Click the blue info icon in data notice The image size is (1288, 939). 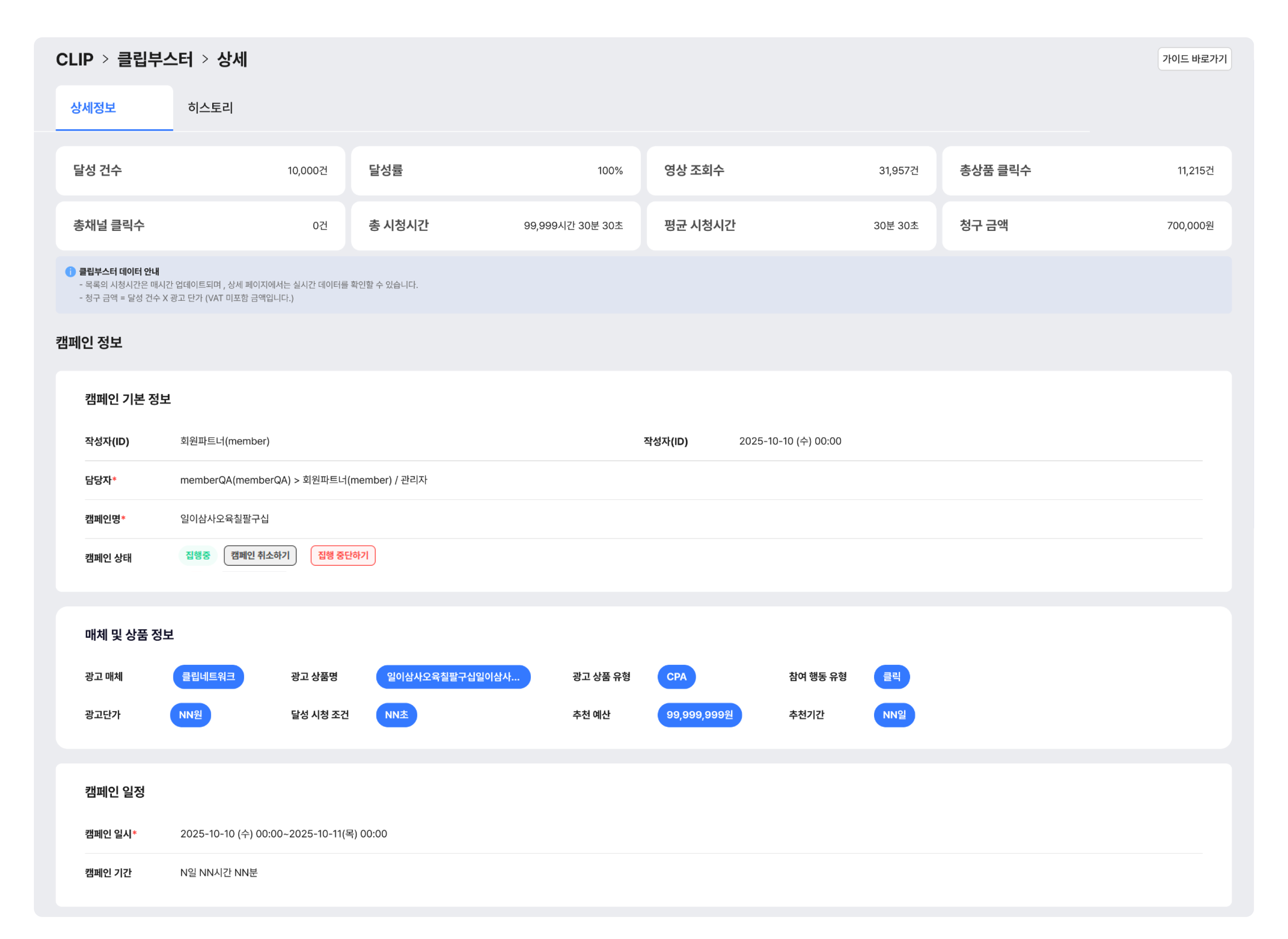tap(70, 272)
